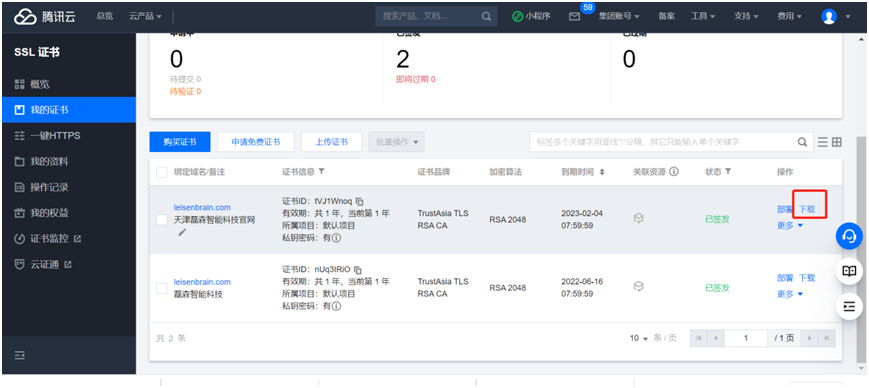Click private key info icon in tVJ1Wnoq row
869x388 pixels.
pos(336,238)
